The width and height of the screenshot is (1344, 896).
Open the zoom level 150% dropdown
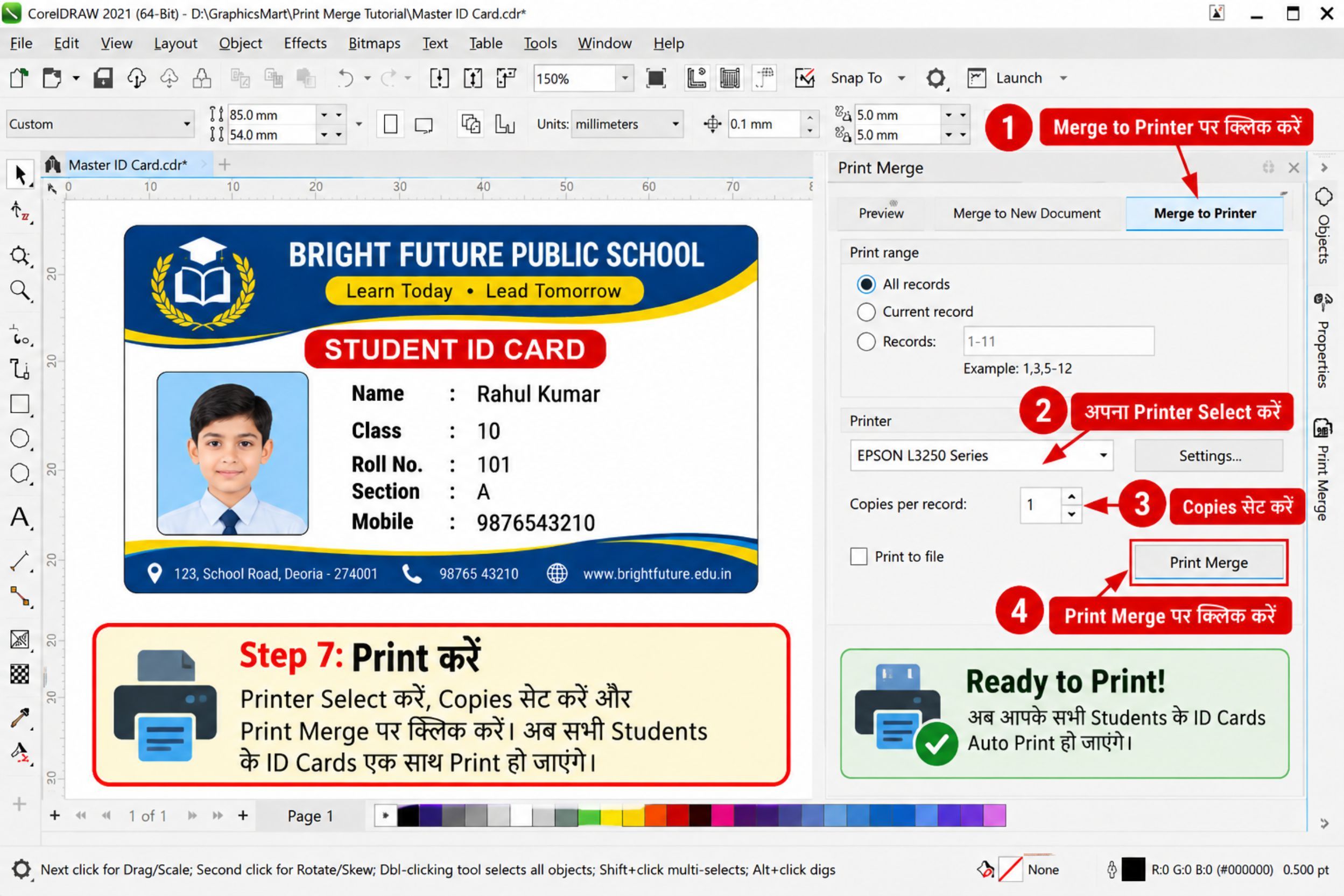tap(624, 78)
